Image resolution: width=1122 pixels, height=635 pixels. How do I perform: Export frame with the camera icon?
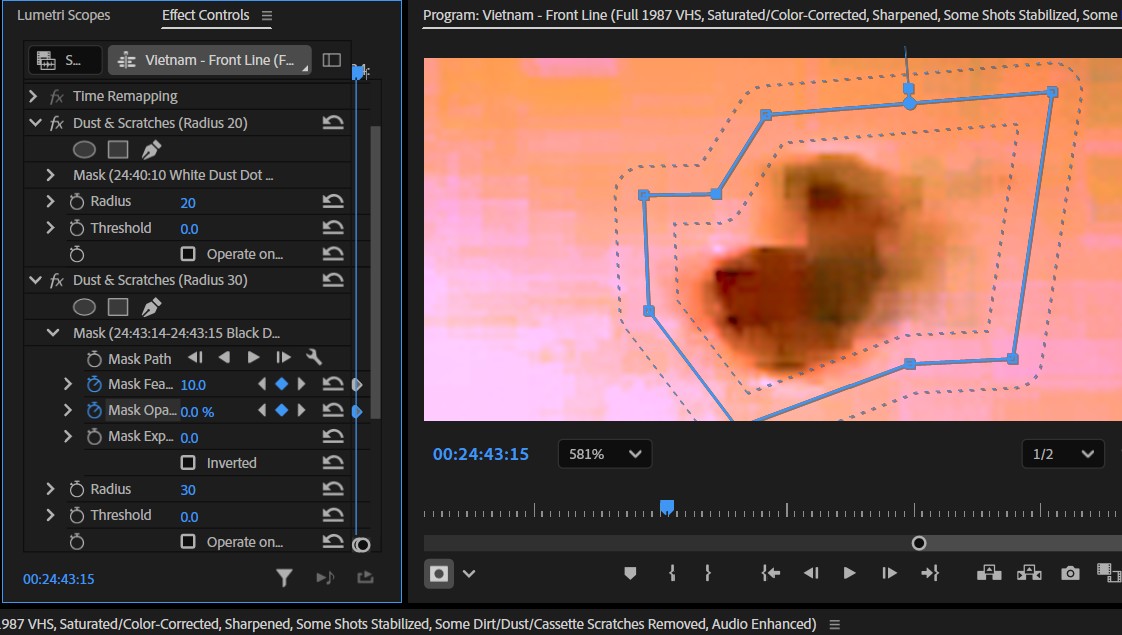(x=1070, y=573)
